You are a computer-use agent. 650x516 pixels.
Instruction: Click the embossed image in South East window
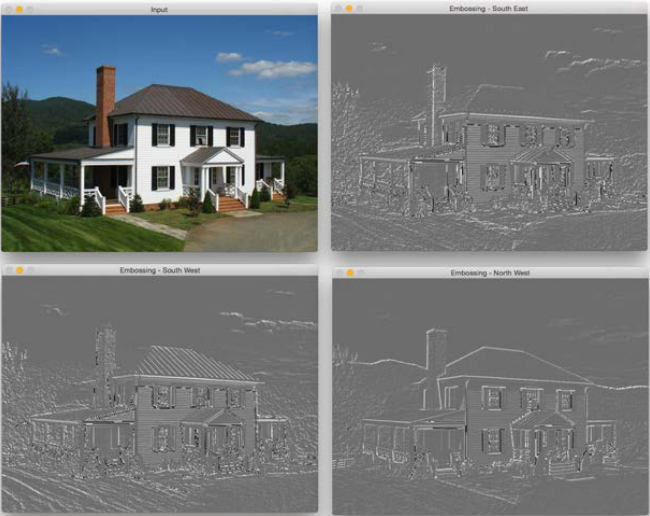pyautogui.click(x=490, y=132)
